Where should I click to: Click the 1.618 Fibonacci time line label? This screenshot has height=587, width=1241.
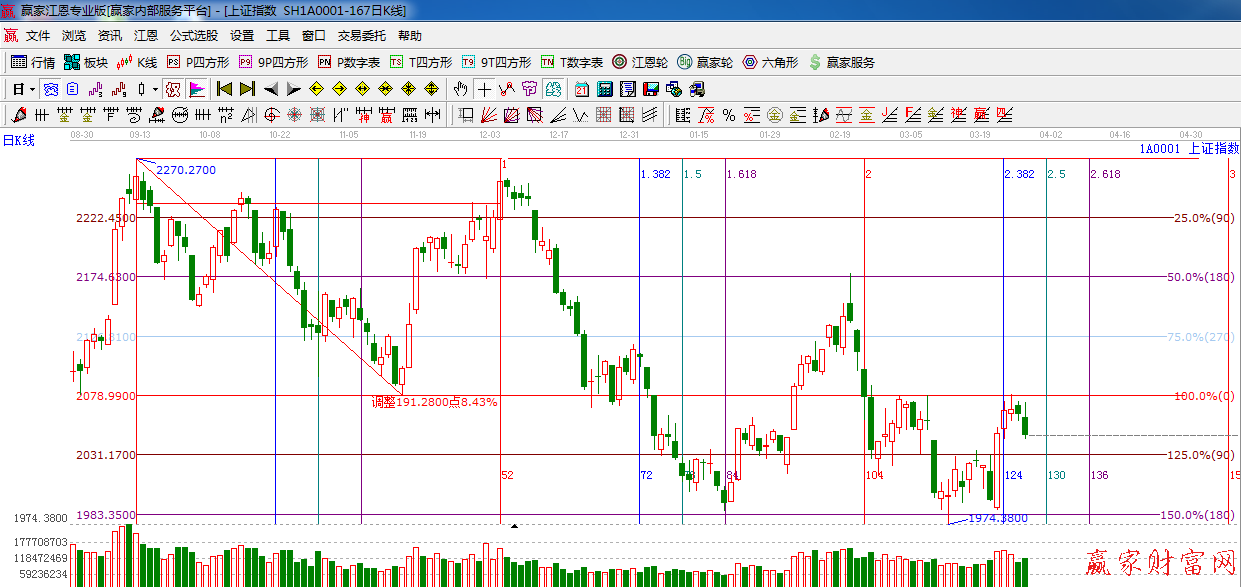coord(740,174)
